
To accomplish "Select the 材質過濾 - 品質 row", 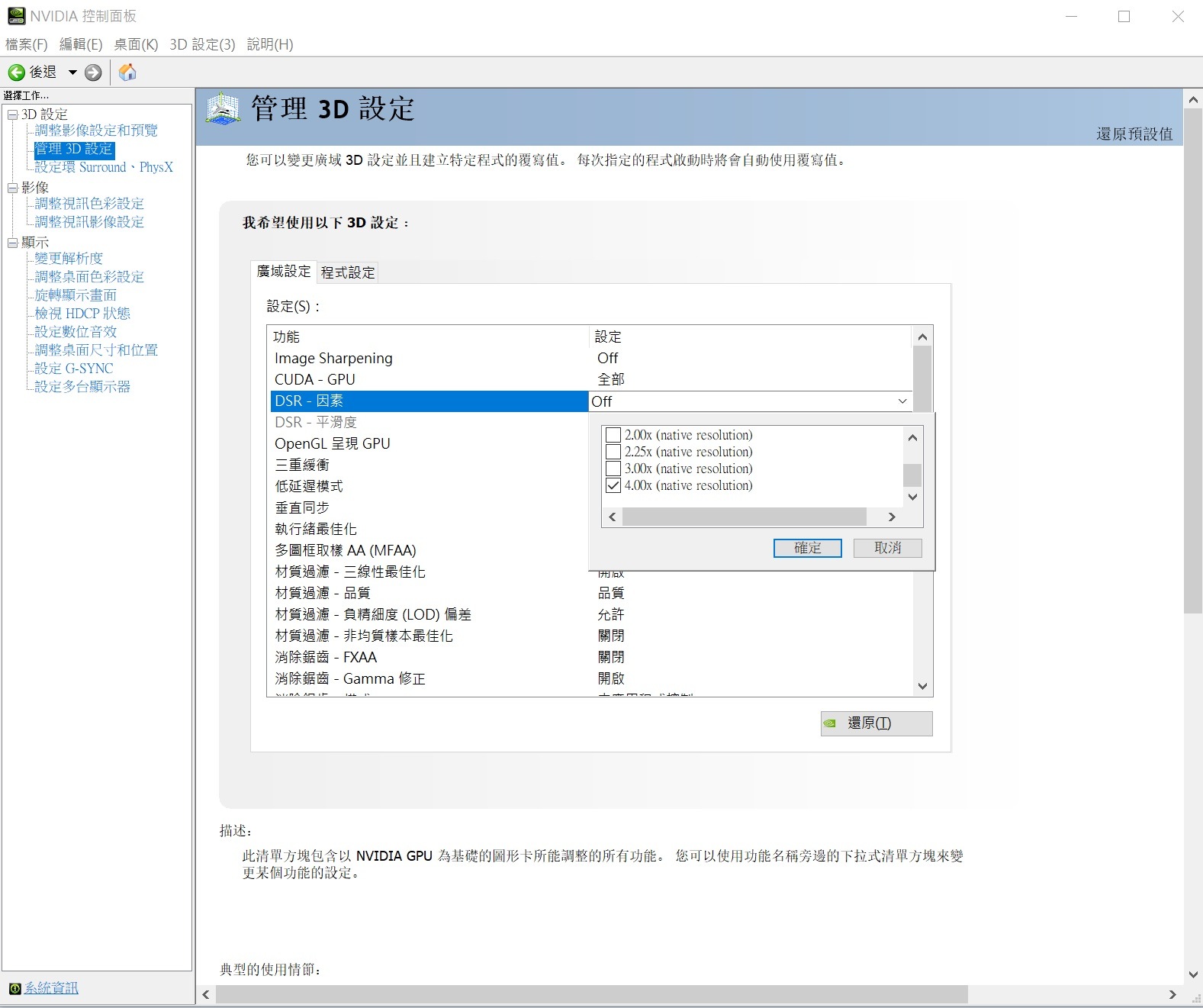I will coord(591,594).
